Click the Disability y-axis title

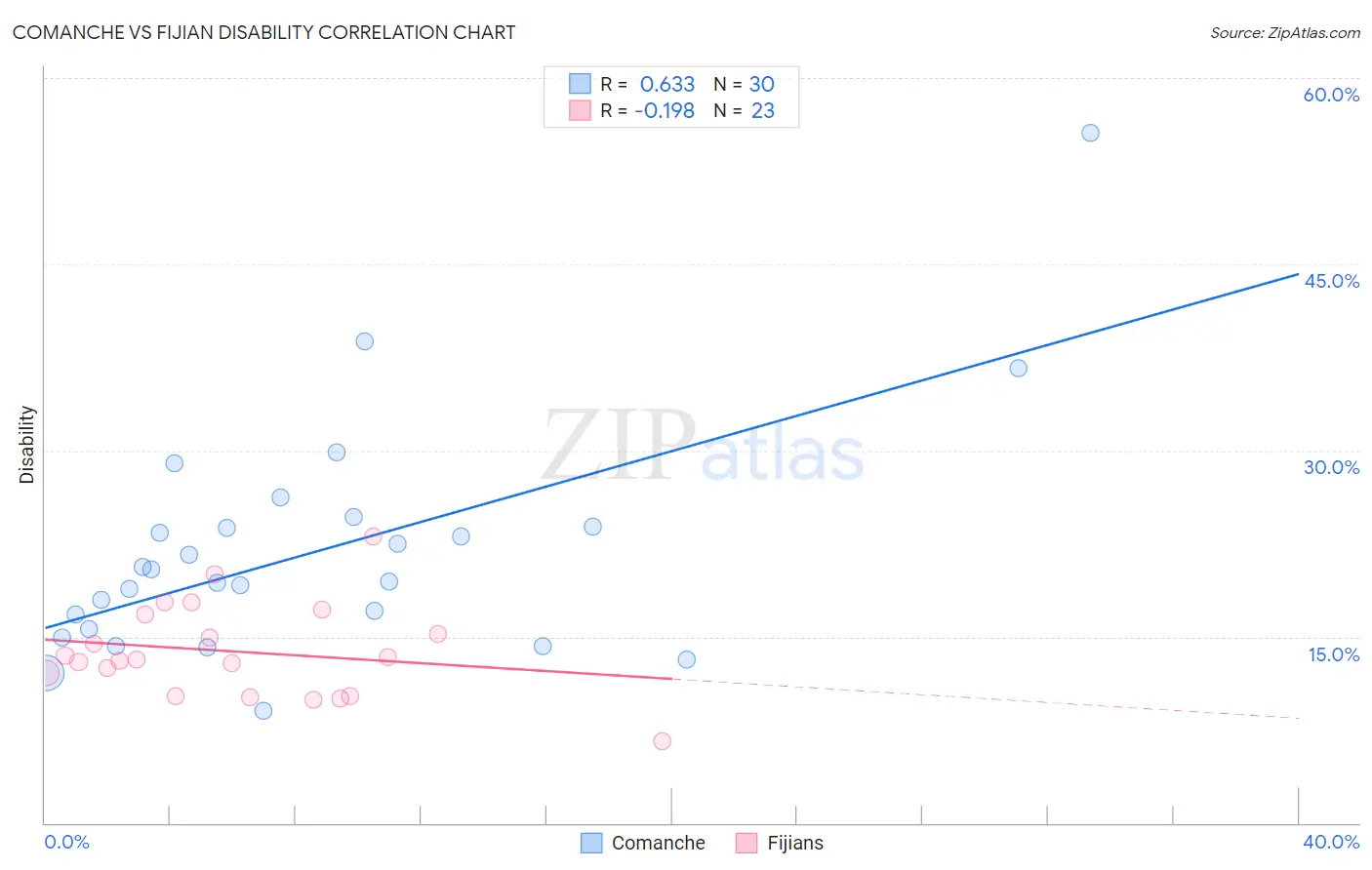tap(26, 445)
